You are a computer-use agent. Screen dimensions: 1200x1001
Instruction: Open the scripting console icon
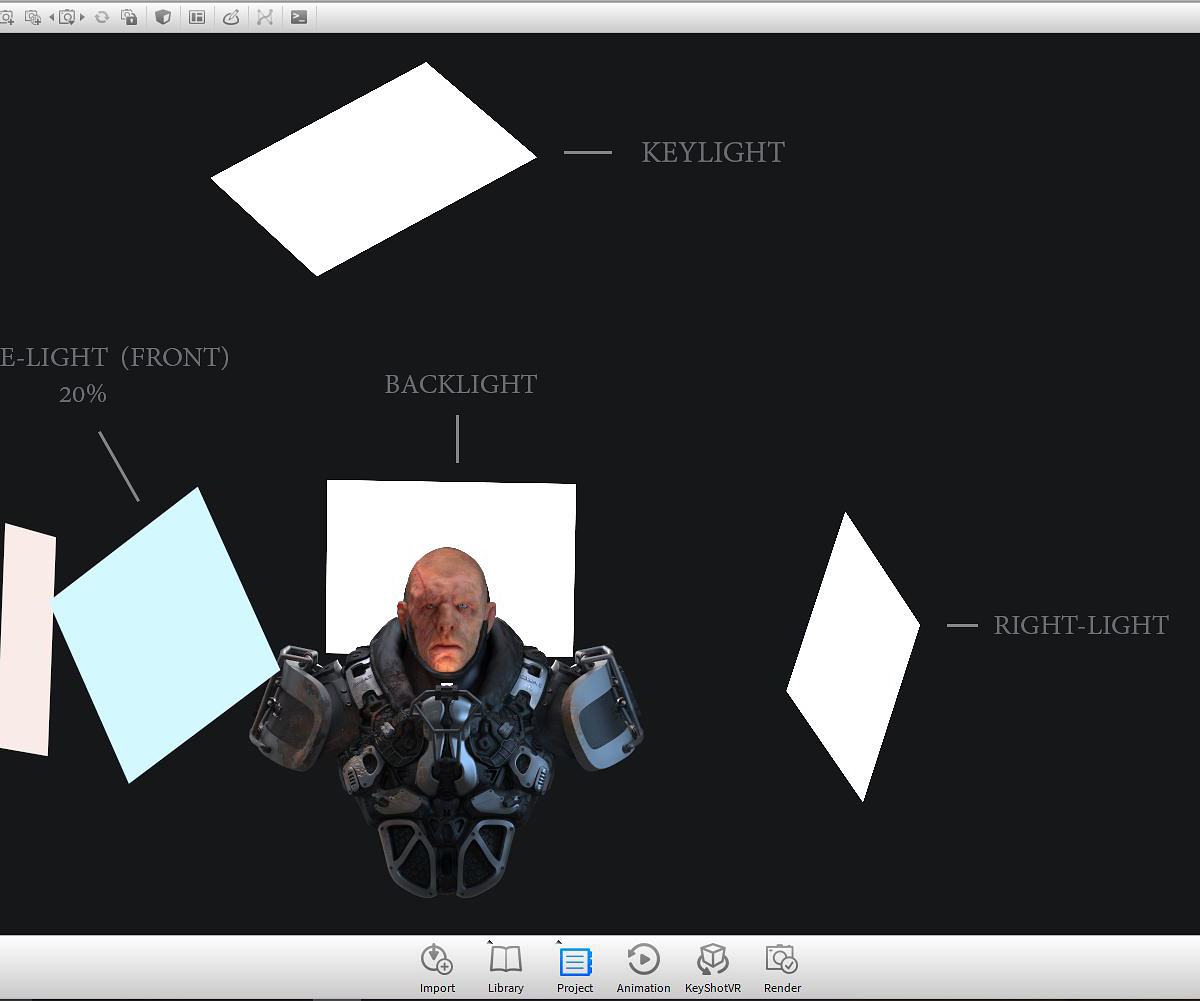(x=299, y=17)
